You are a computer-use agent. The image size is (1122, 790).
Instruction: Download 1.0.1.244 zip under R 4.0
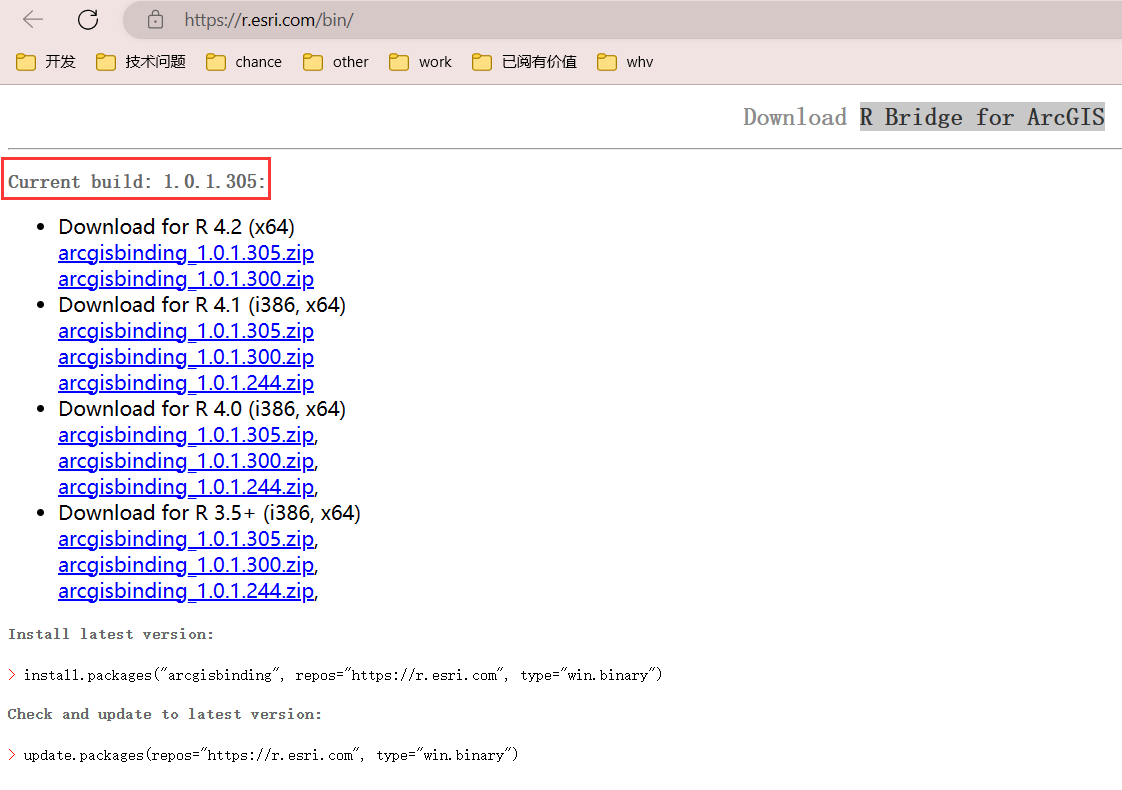point(186,487)
